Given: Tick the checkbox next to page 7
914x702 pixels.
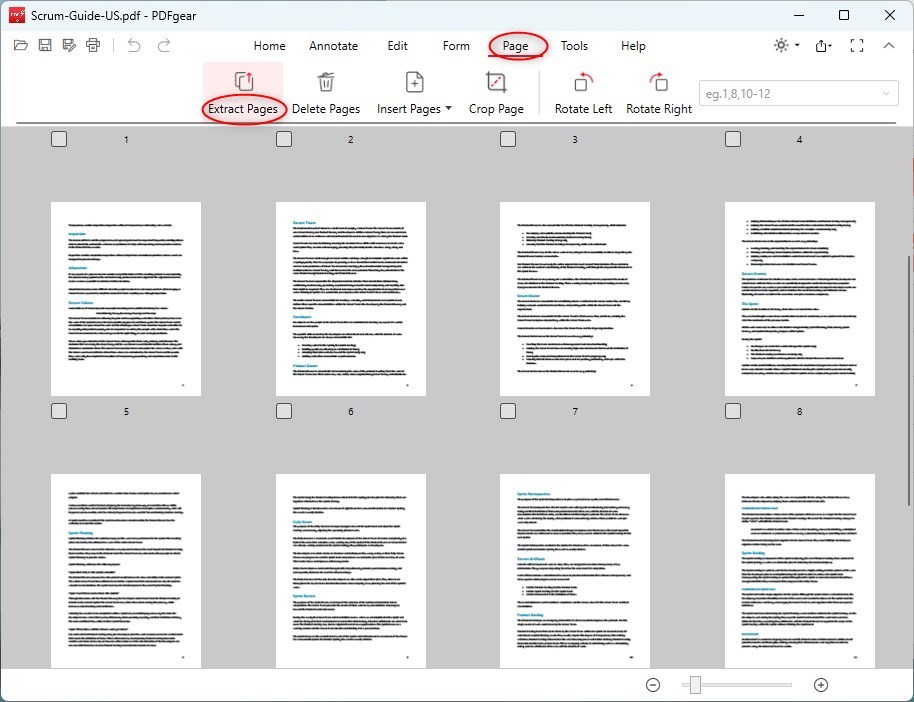Looking at the screenshot, I should (x=507, y=410).
